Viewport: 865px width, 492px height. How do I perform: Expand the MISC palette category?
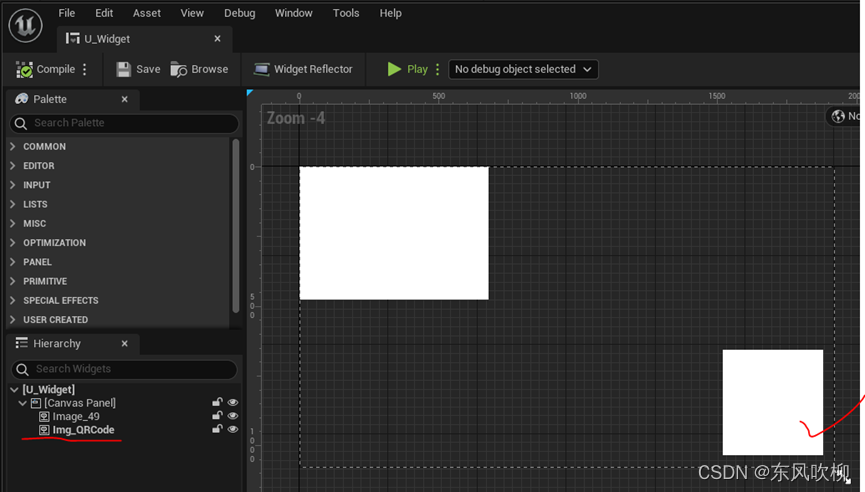12,223
